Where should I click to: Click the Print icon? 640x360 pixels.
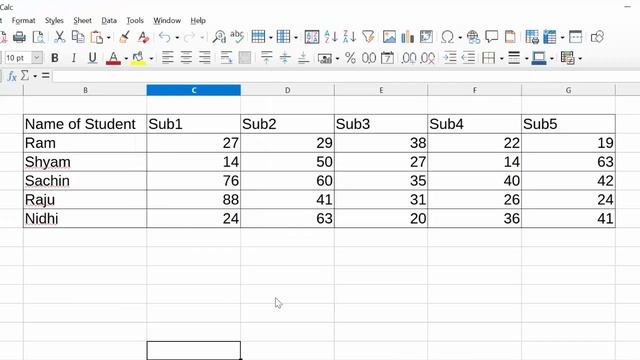(x=19, y=37)
